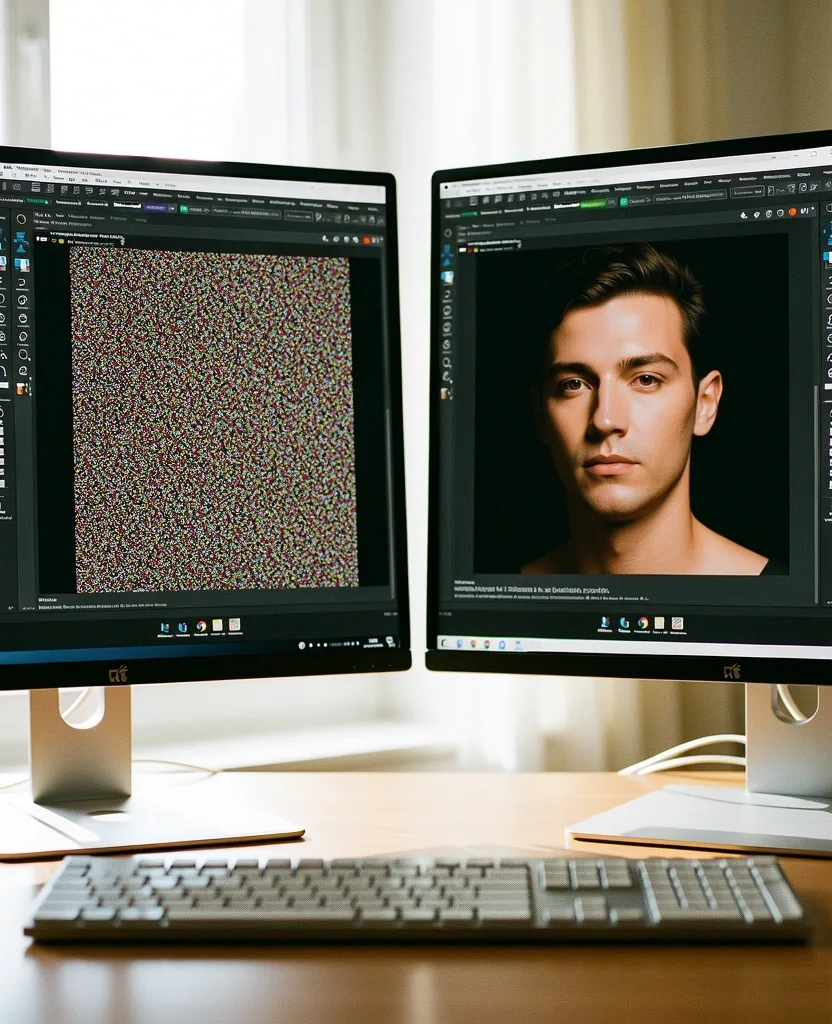
Task: Click the orange circle icon on left monitor
Action: click(x=366, y=241)
